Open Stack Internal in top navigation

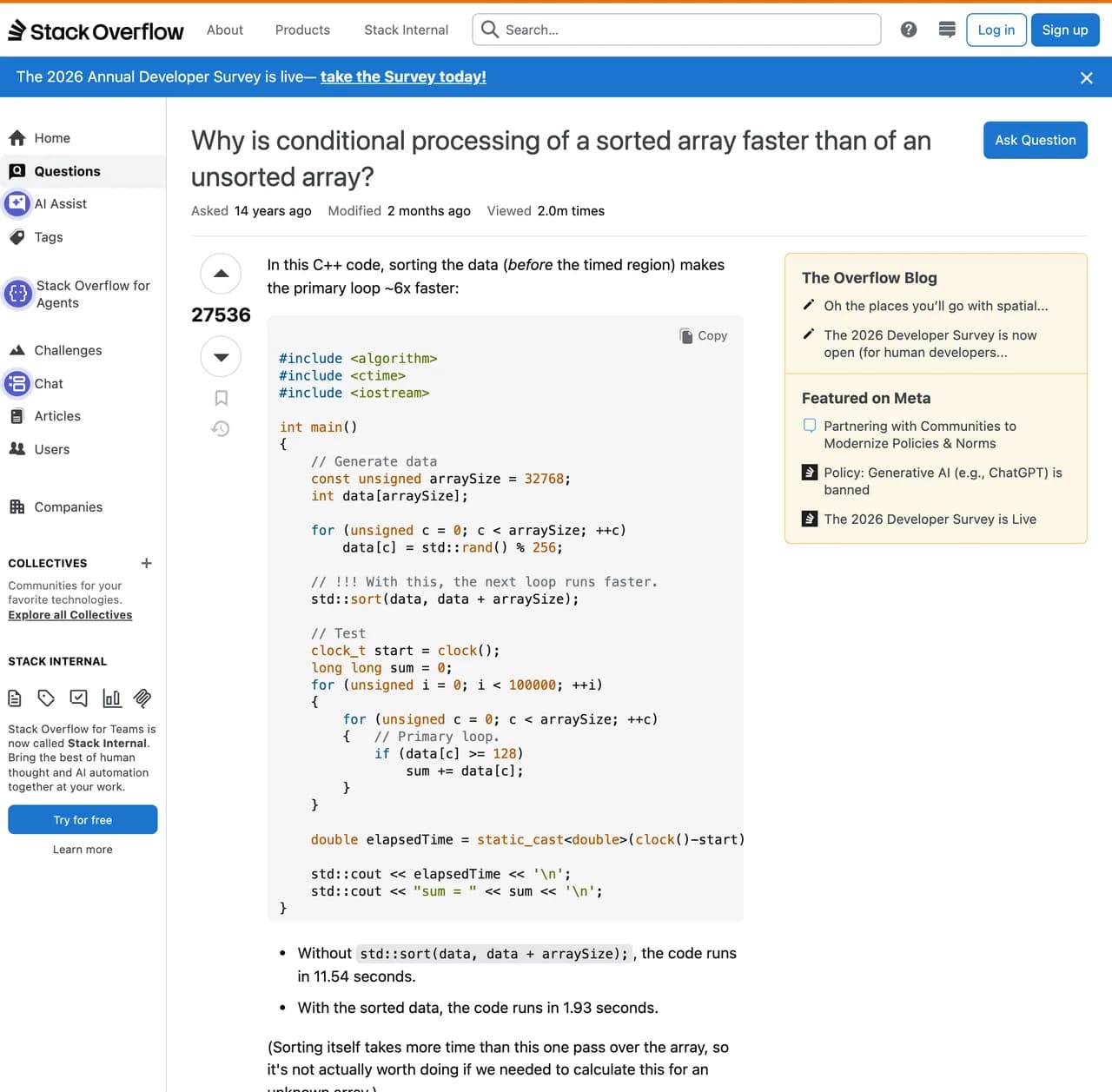click(406, 30)
